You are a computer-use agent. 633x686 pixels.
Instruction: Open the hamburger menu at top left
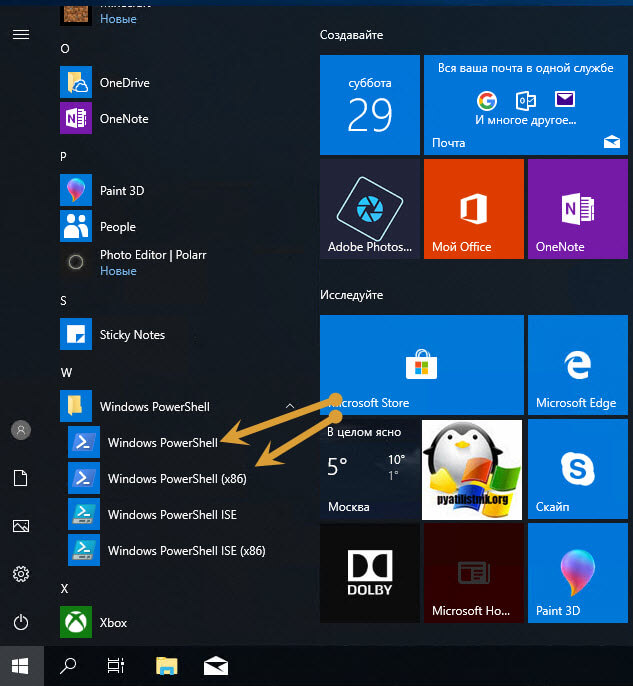(20, 34)
